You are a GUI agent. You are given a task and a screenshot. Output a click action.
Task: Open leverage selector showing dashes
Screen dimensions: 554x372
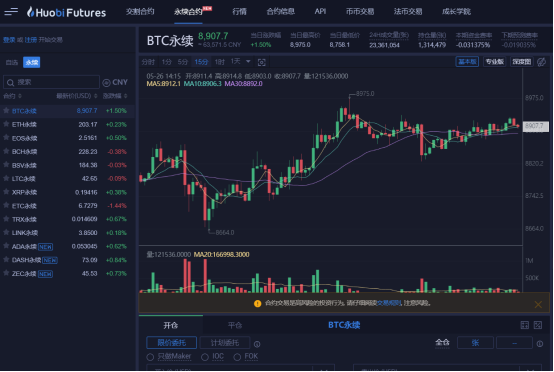pos(514,343)
